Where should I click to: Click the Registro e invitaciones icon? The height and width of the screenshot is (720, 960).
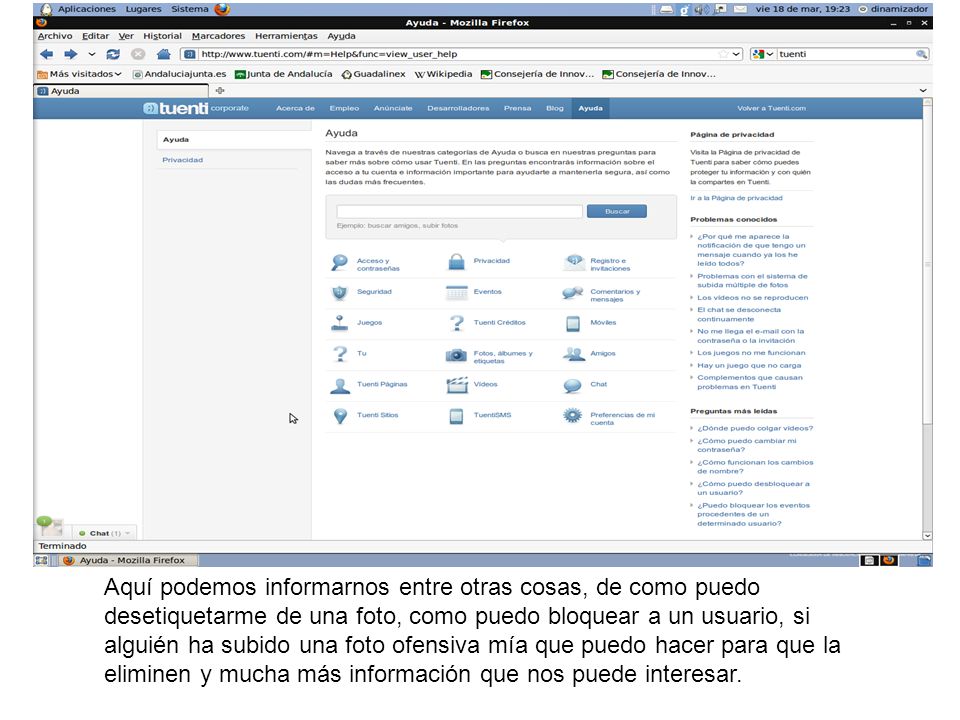[573, 263]
